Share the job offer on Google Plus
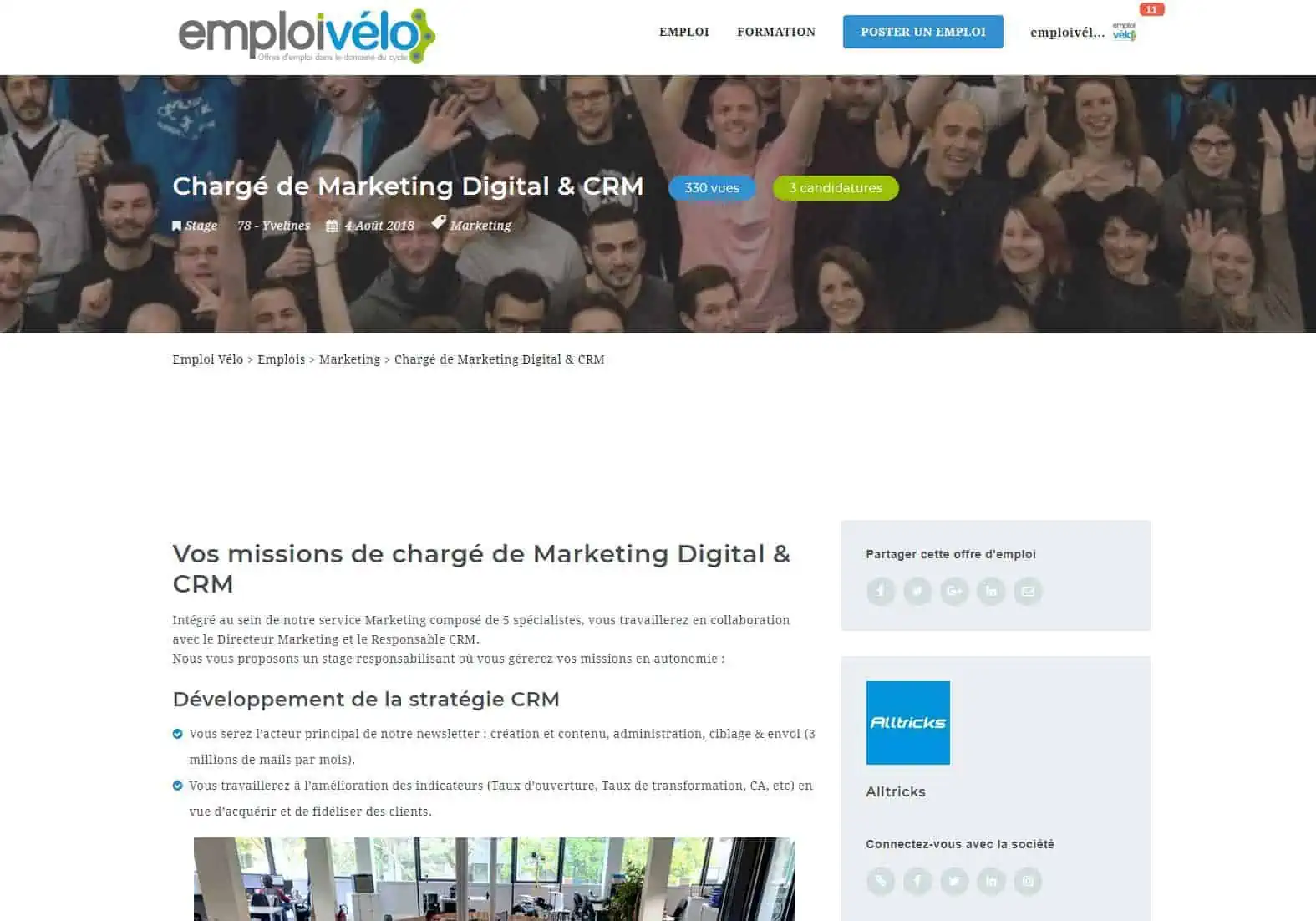 coord(954,591)
